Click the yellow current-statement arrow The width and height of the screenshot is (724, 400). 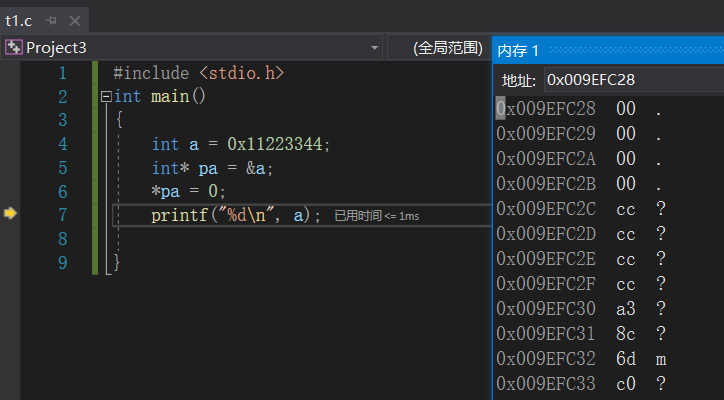coord(11,214)
